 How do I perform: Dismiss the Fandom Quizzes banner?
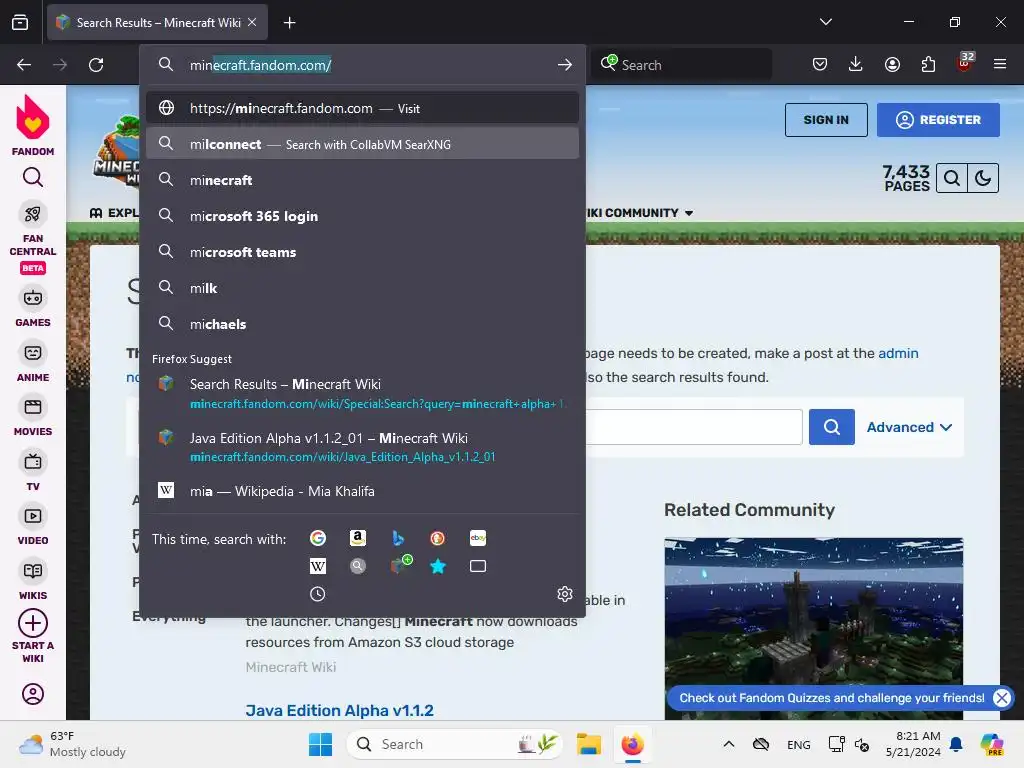[1002, 697]
